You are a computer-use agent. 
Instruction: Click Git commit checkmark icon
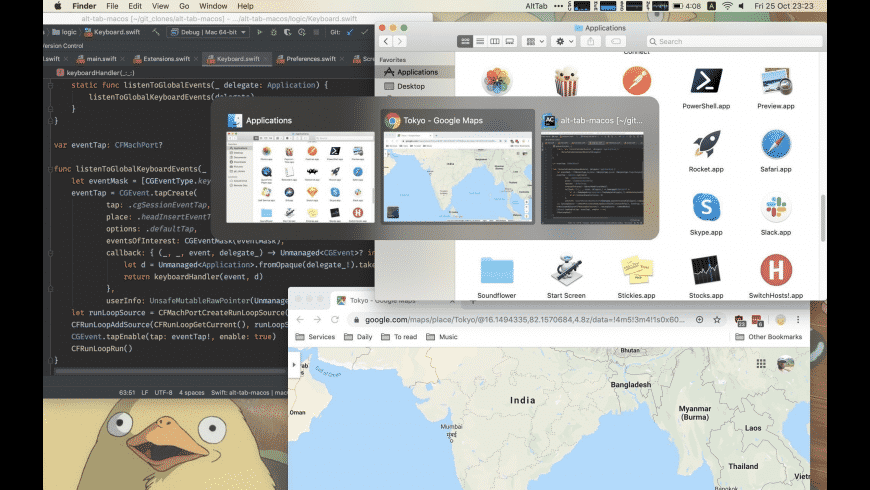tap(364, 32)
